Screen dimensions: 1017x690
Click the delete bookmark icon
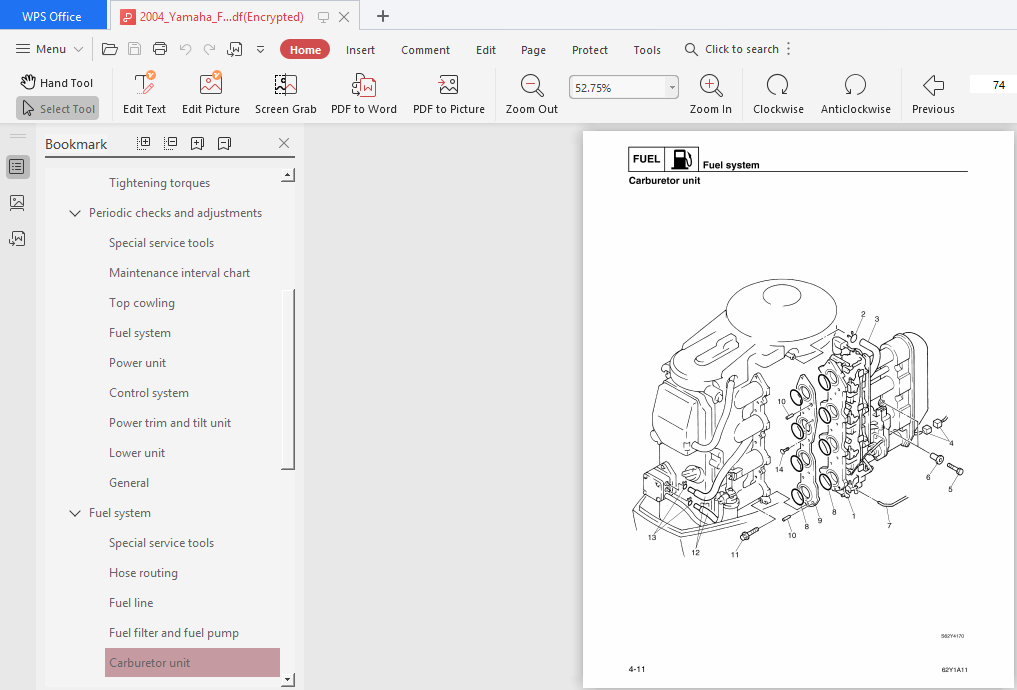point(224,143)
